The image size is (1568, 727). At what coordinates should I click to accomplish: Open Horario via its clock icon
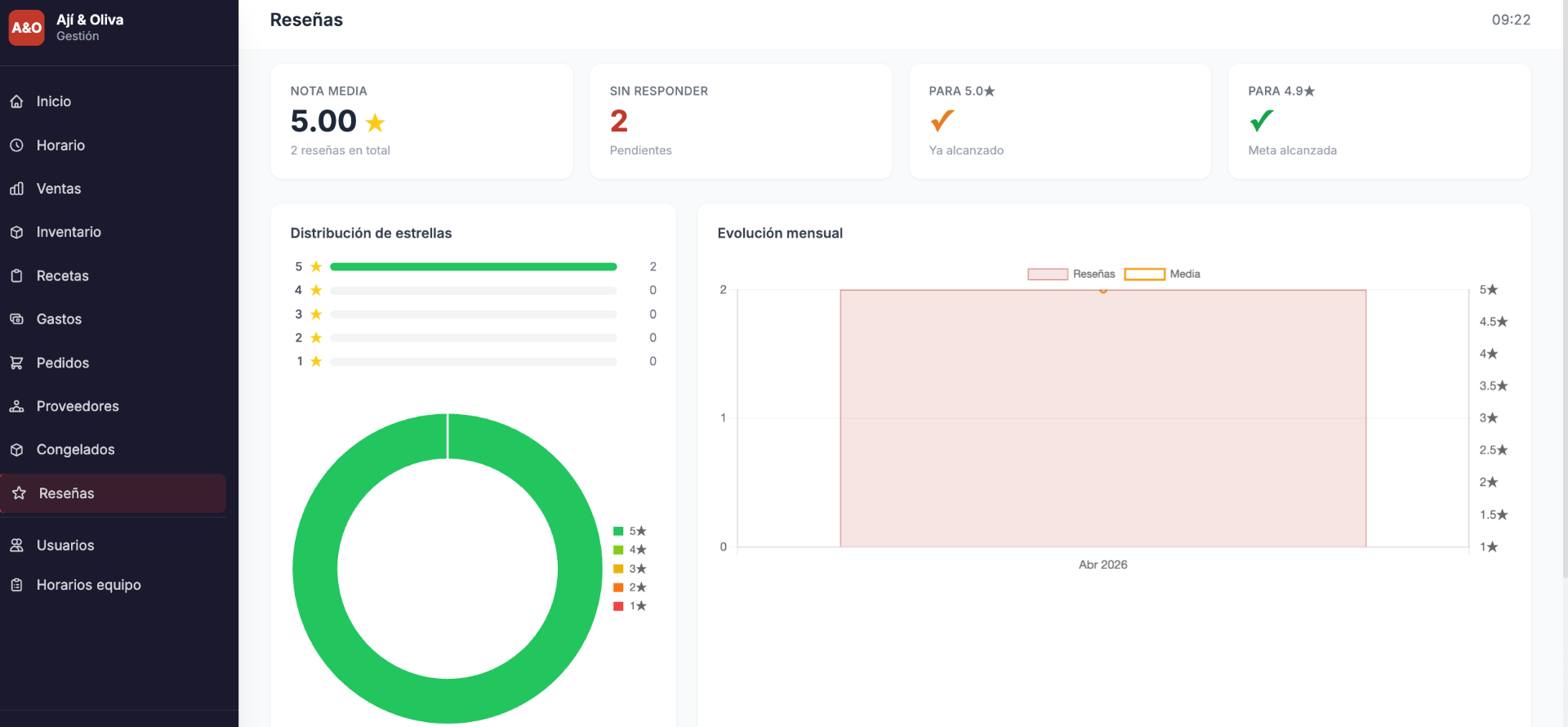click(x=16, y=145)
